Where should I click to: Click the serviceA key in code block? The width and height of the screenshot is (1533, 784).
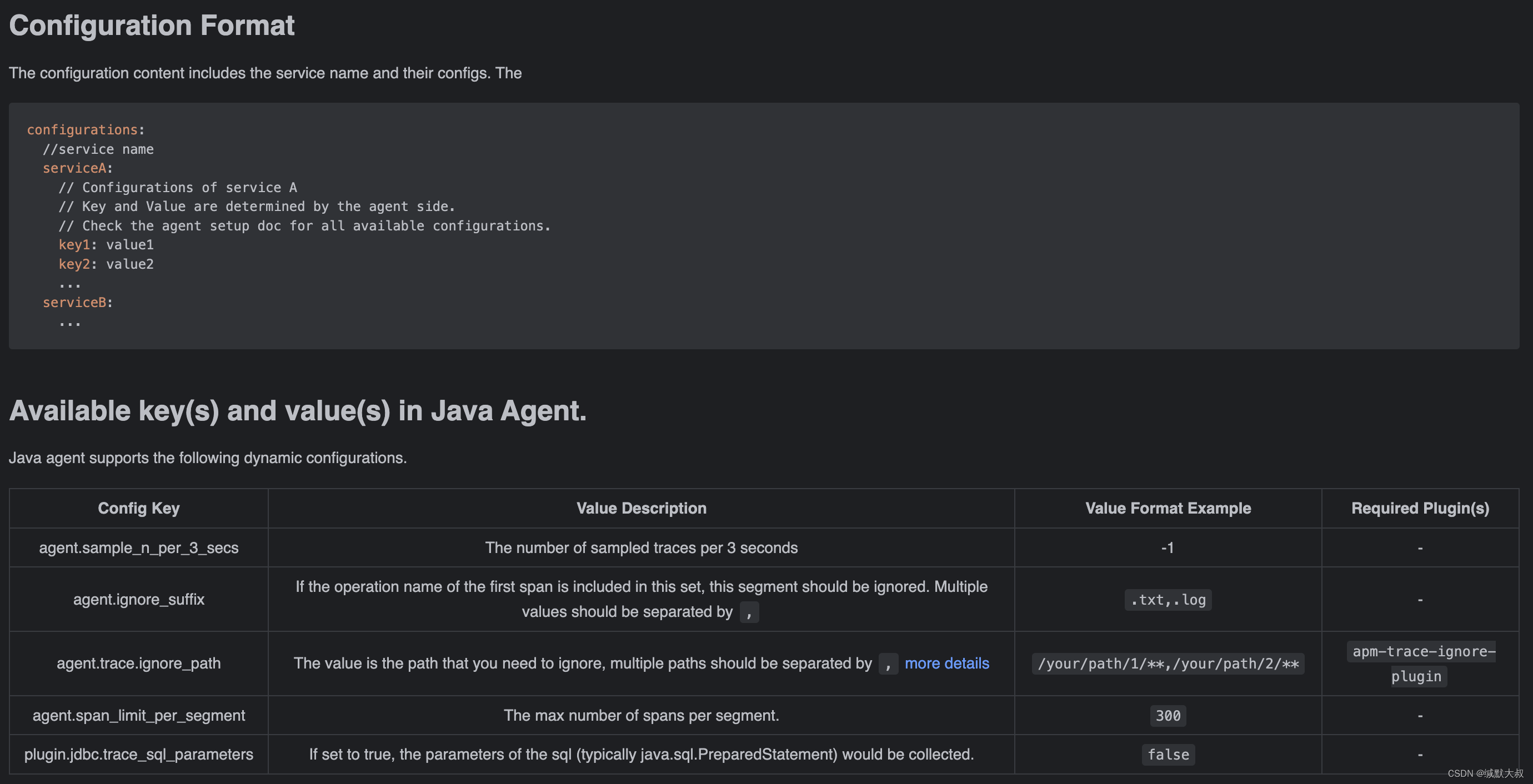point(74,168)
